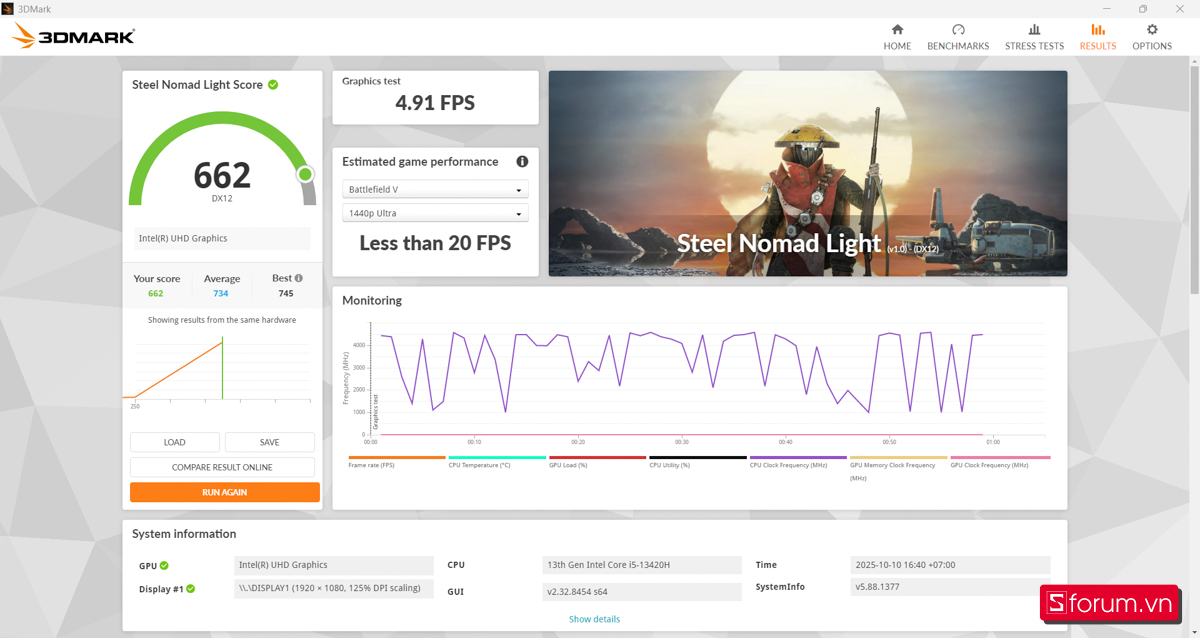The width and height of the screenshot is (1200, 638).
Task: Open the Benchmarks gauge icon
Action: tap(958, 30)
